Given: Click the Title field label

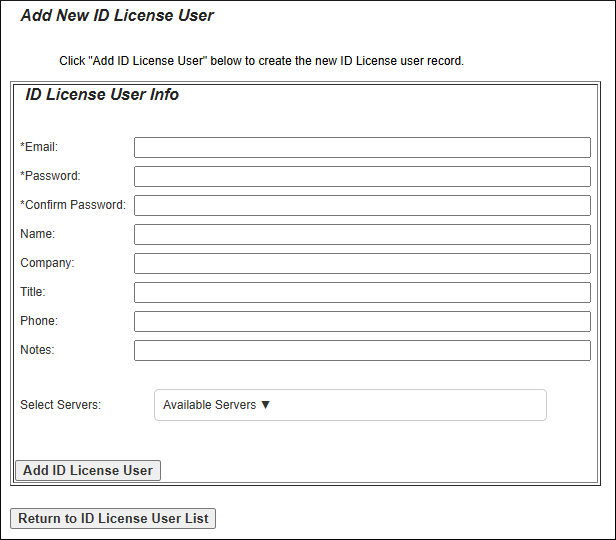Looking at the screenshot, I should pos(33,292).
